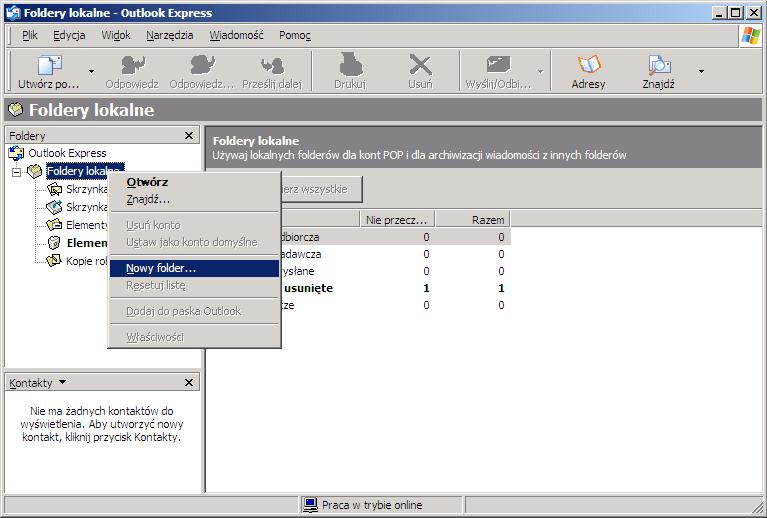This screenshot has width=767, height=518.
Task: Open the dropdown arrow beside Znajdź
Action: (x=701, y=71)
